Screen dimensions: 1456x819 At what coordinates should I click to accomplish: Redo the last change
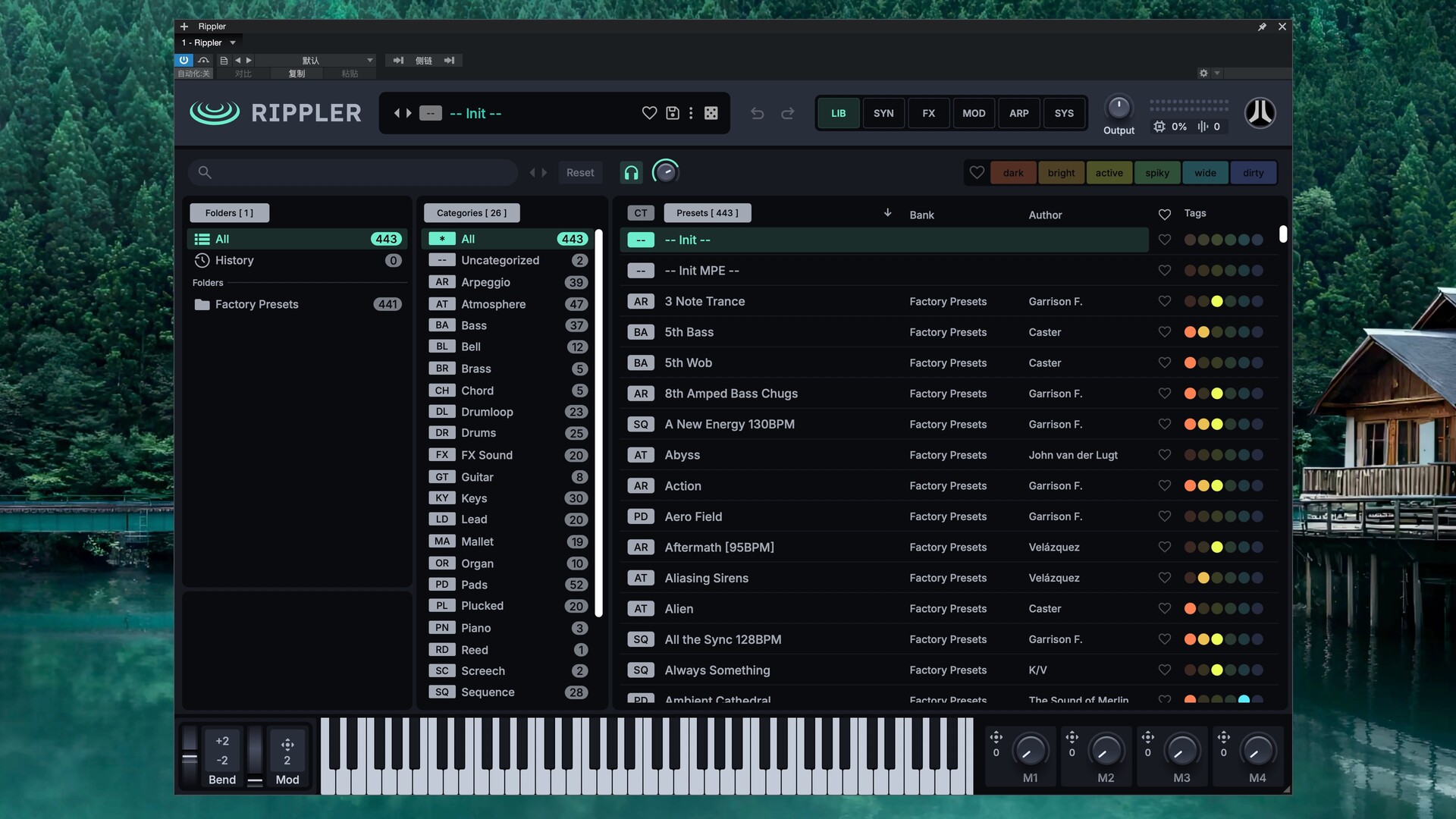(x=788, y=113)
